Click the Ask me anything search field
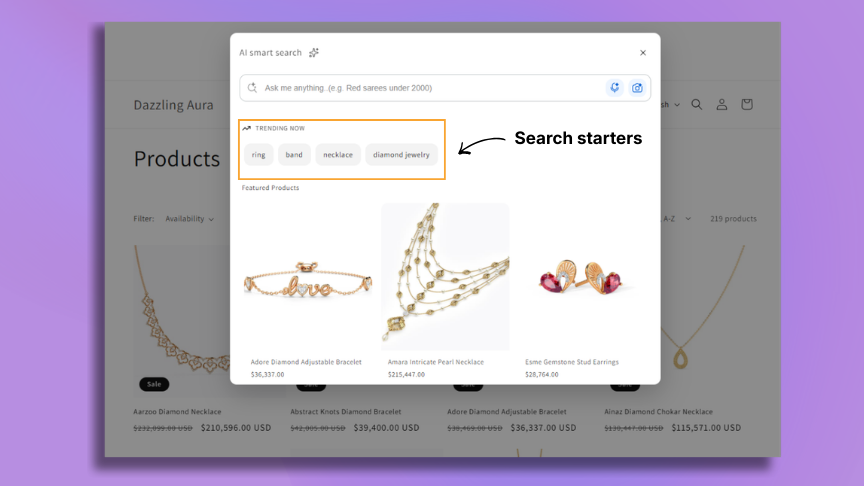Screen dimensions: 864x486 pyautogui.click(x=430, y=88)
